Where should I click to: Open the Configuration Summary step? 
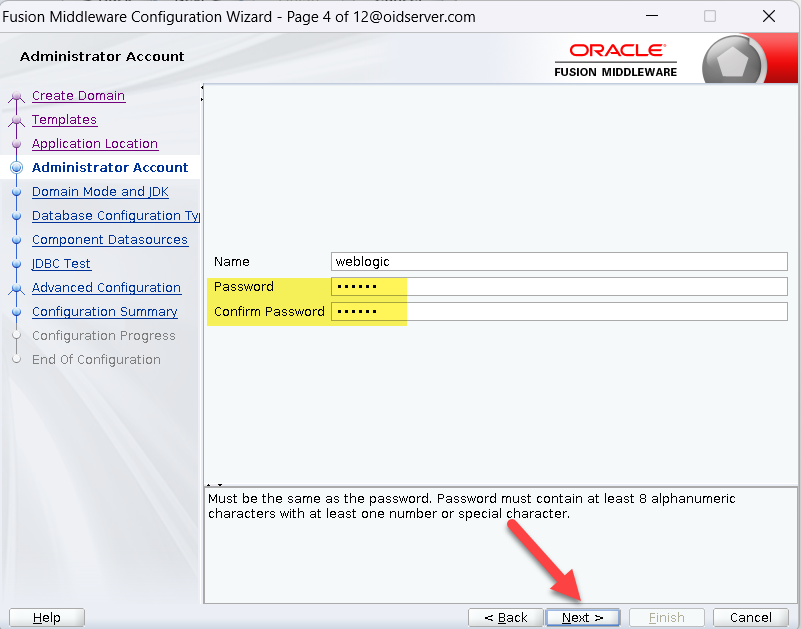click(104, 312)
